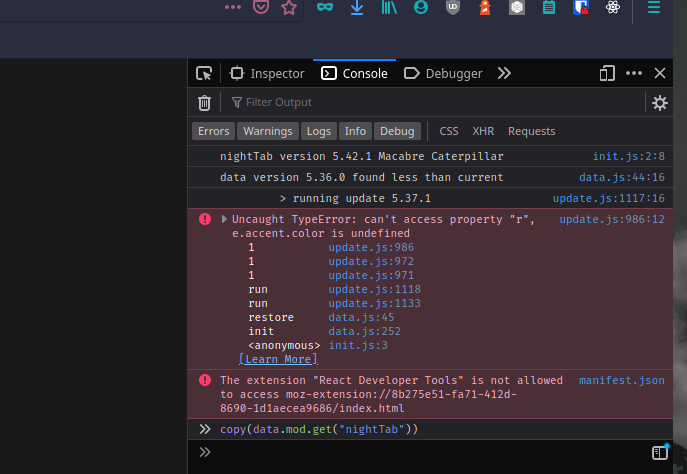The height and width of the screenshot is (474, 687).
Task: Open the Debugger tab
Action: (443, 73)
